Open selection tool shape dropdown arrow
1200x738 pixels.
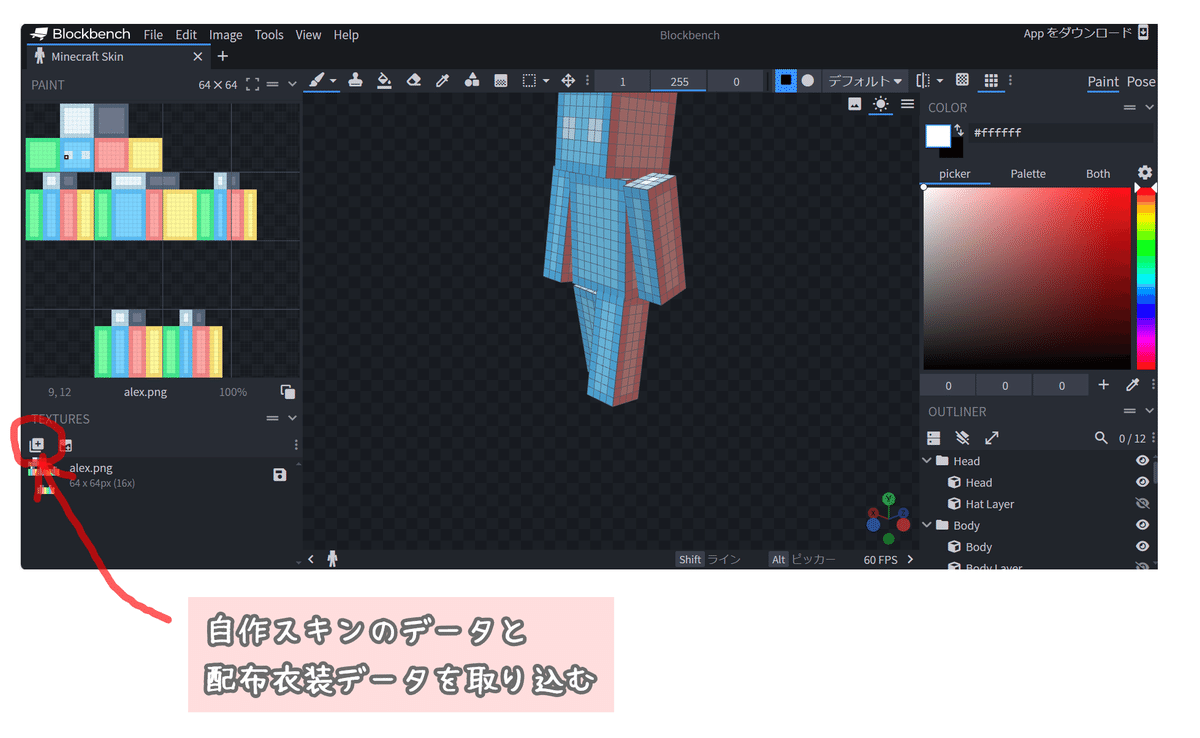coord(546,81)
